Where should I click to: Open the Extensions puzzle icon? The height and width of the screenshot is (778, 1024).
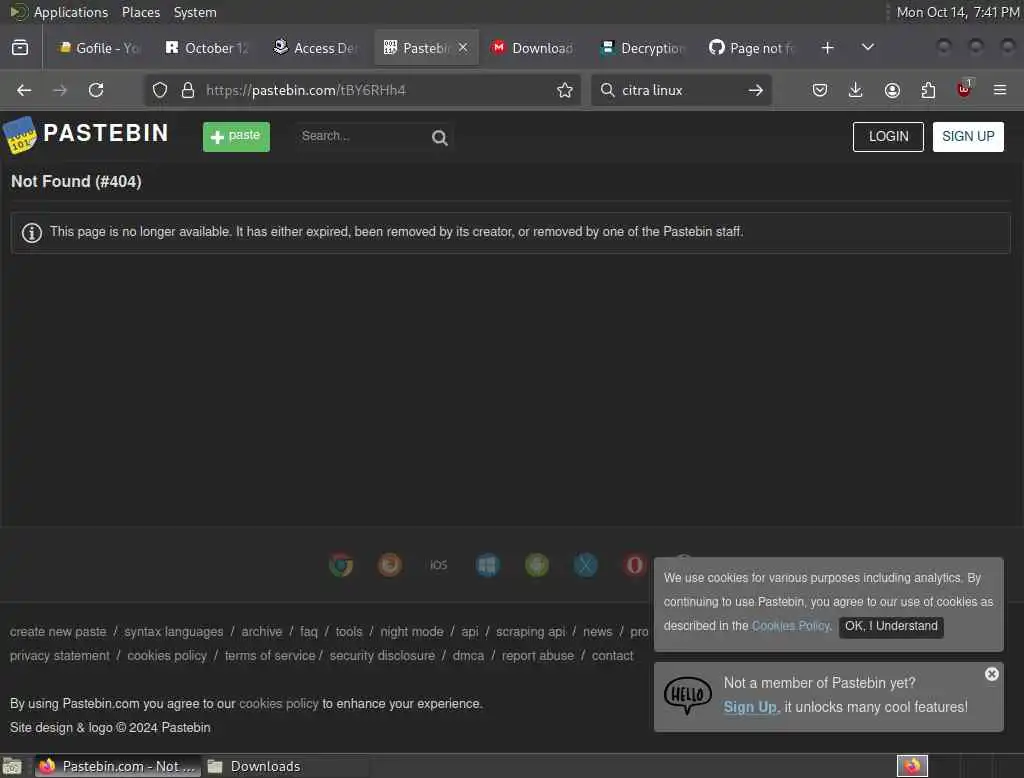[928, 90]
